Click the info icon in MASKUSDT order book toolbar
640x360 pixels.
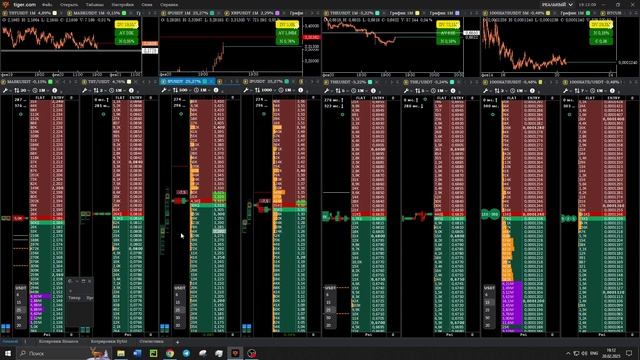coord(54,90)
